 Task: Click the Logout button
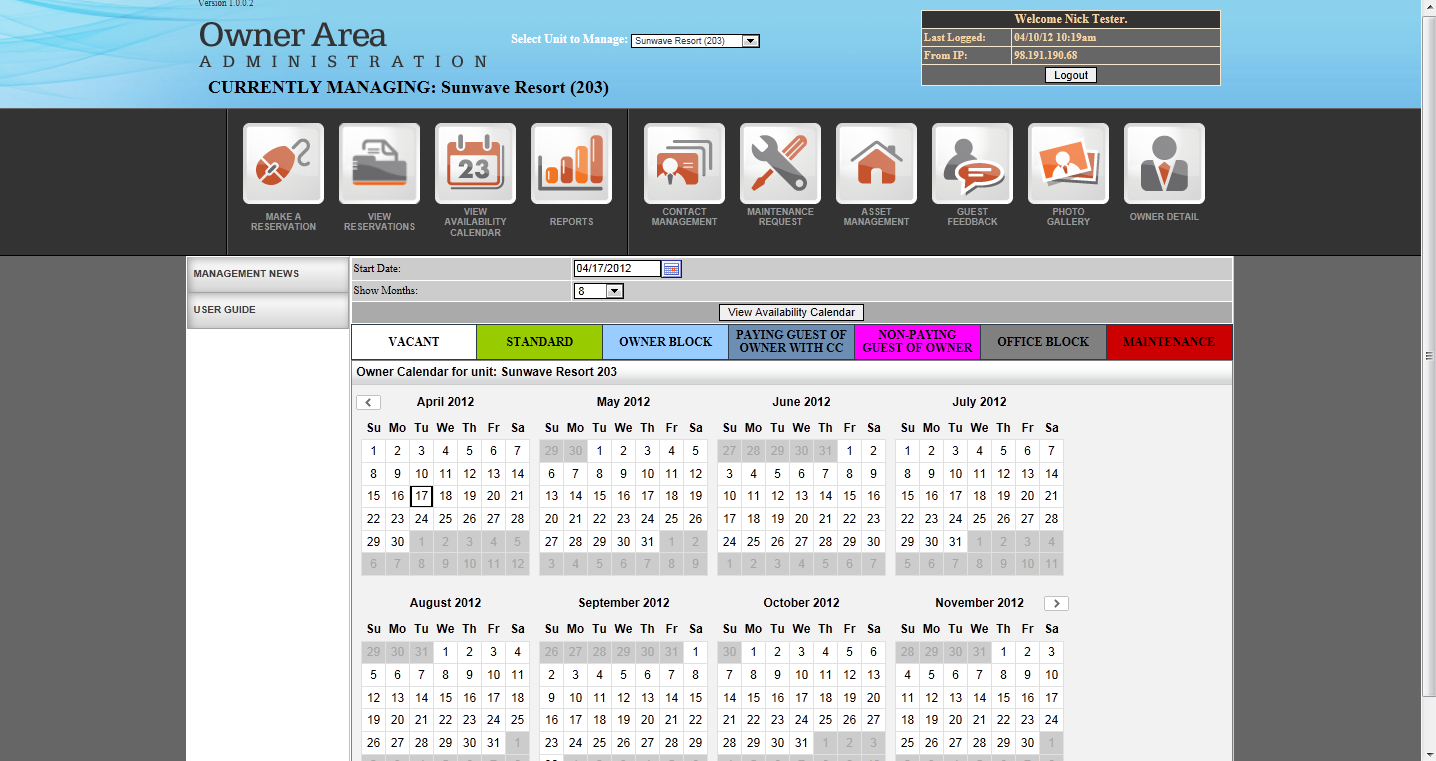[1071, 75]
